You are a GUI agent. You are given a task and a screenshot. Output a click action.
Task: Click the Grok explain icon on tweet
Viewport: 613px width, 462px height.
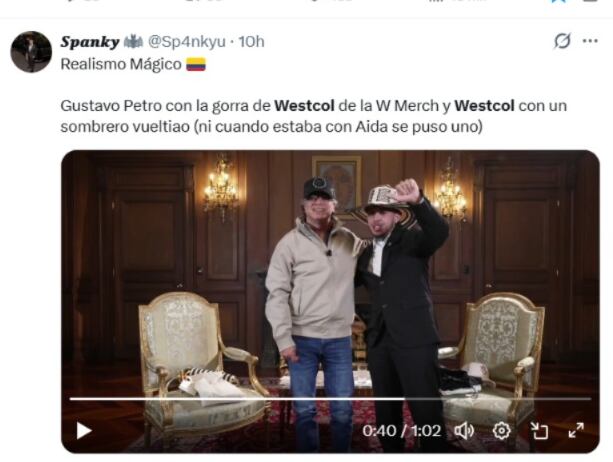pos(562,41)
